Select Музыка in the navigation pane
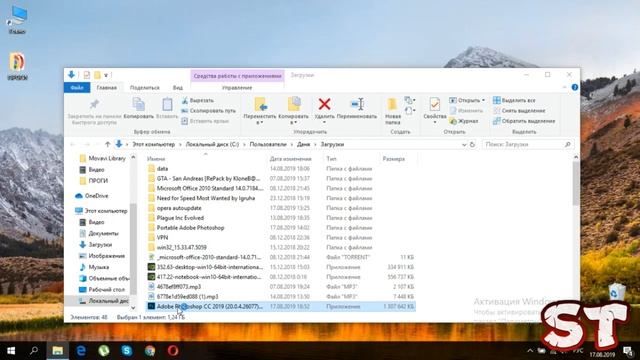This screenshot has height=360, width=640. click(x=94, y=267)
